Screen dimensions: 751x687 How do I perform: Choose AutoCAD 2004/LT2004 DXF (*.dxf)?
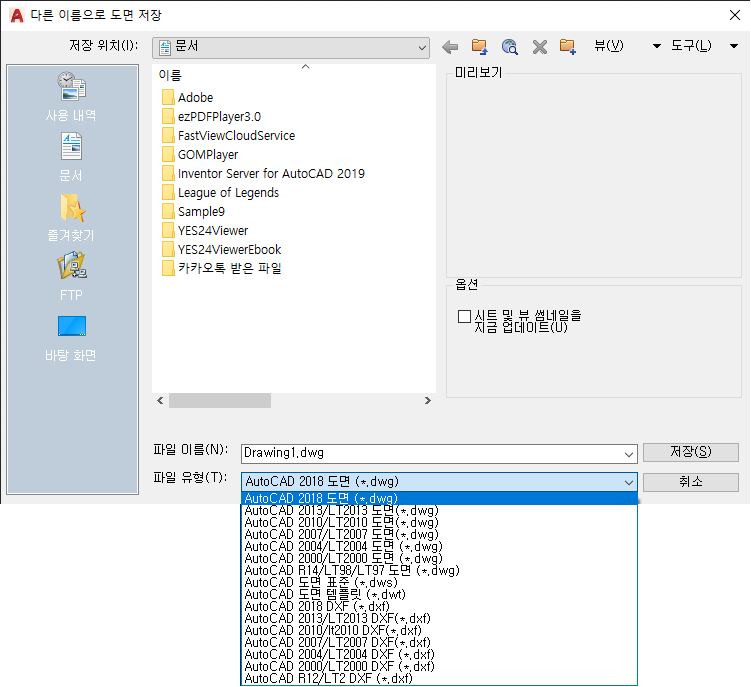point(439,654)
